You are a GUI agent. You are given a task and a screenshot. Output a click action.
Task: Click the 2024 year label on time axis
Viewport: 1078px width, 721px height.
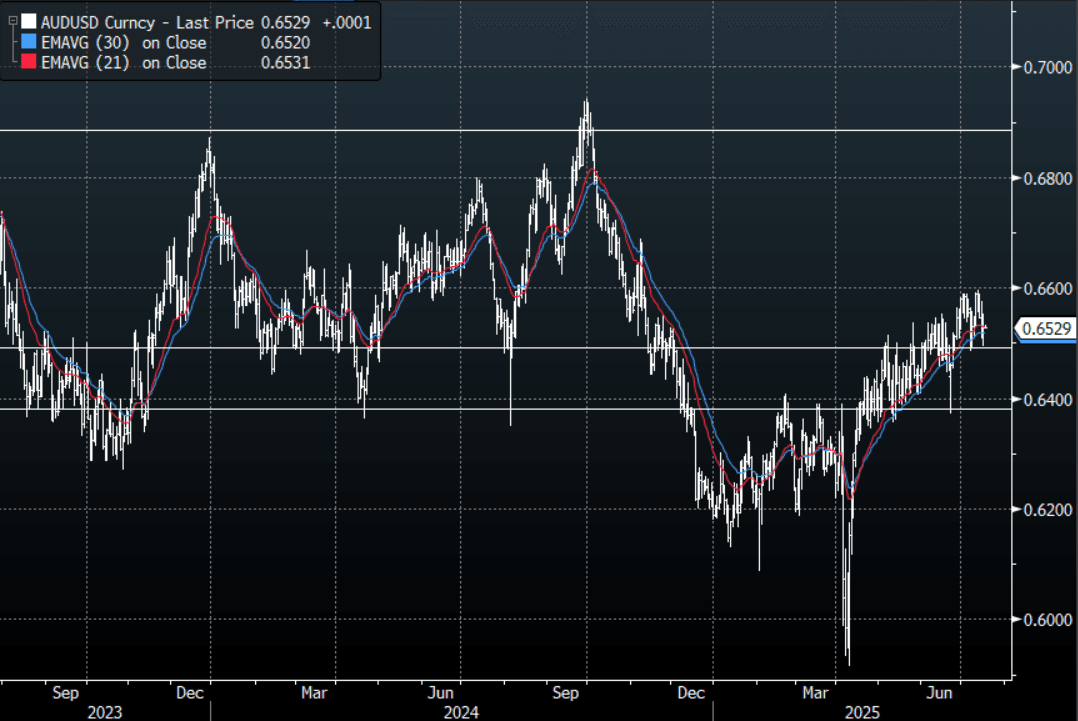coord(461,712)
